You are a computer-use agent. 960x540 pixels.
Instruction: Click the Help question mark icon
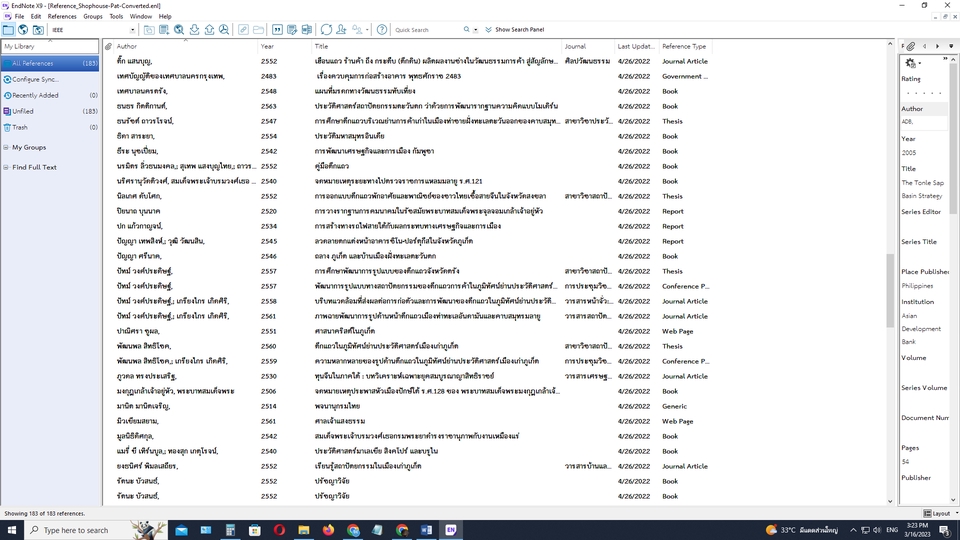[x=381, y=29]
